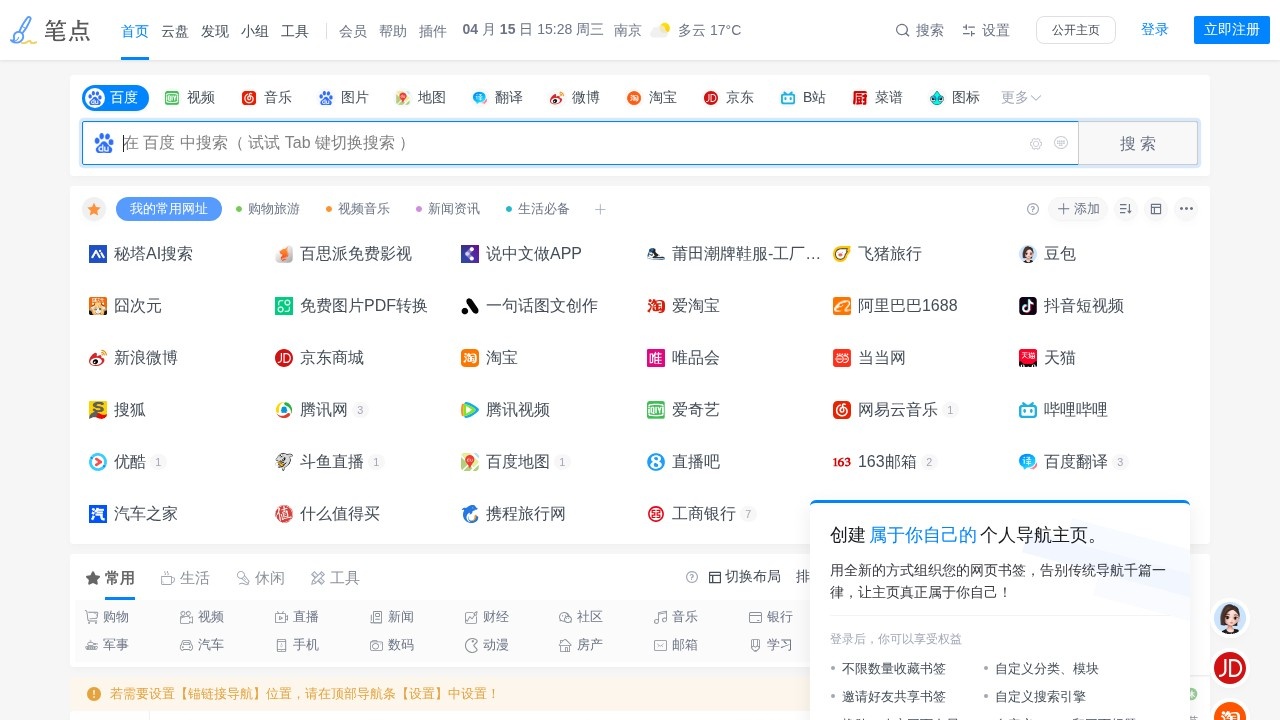Click the orange star favorites icon
Image resolution: width=1280 pixels, height=720 pixels.
pos(94,209)
